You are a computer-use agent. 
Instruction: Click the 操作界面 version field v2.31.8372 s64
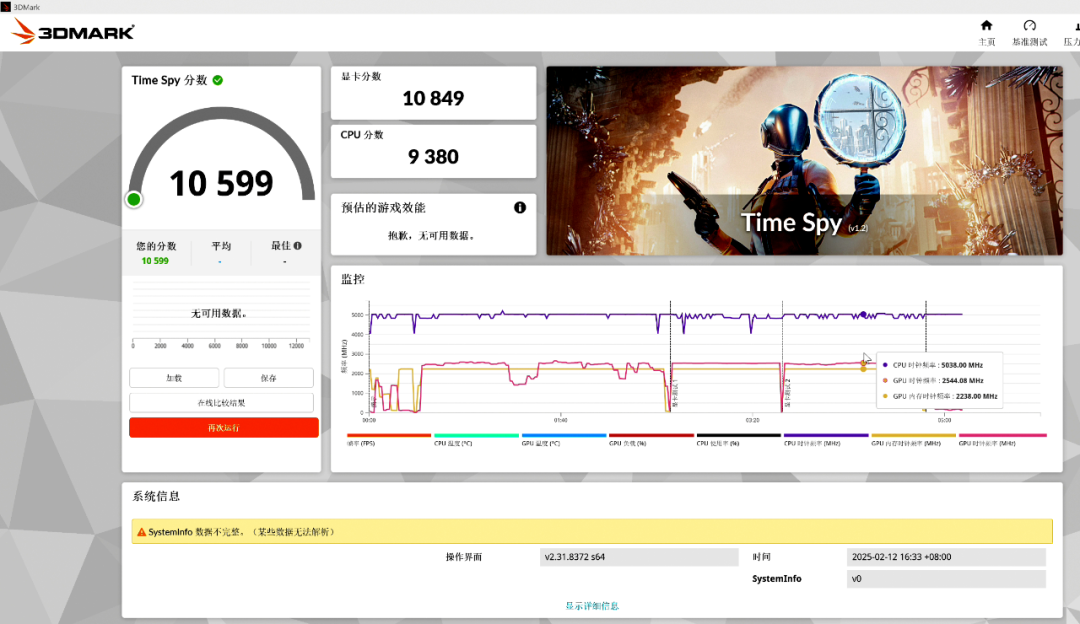pyautogui.click(x=638, y=557)
